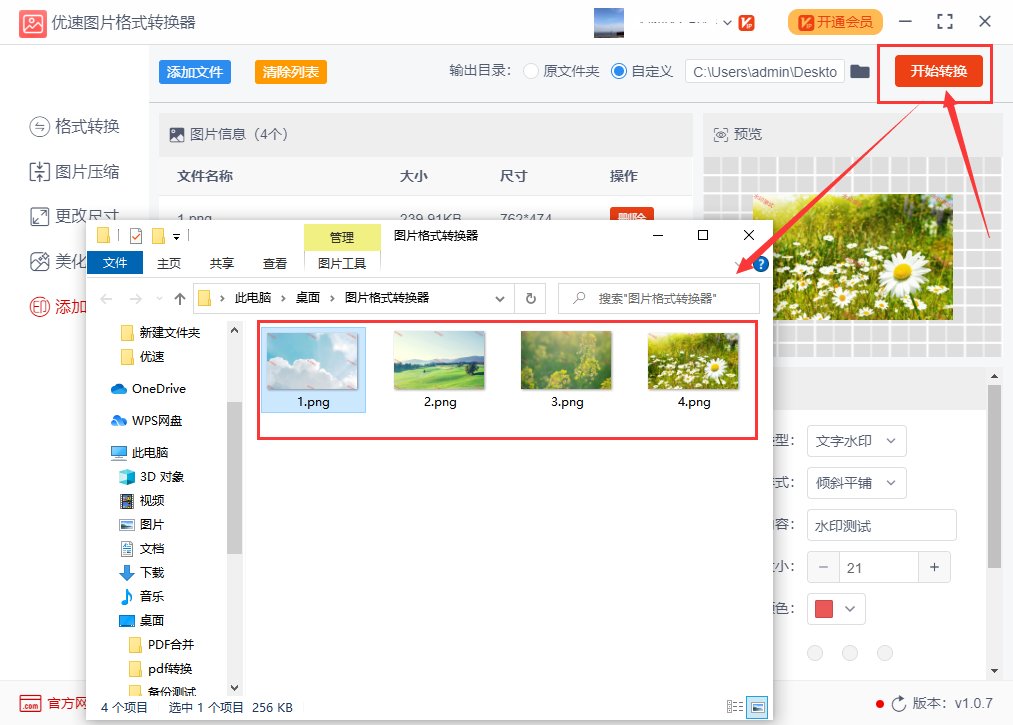1013x725 pixels.
Task: Switch to the 查看 tab in Explorer
Action: click(274, 263)
